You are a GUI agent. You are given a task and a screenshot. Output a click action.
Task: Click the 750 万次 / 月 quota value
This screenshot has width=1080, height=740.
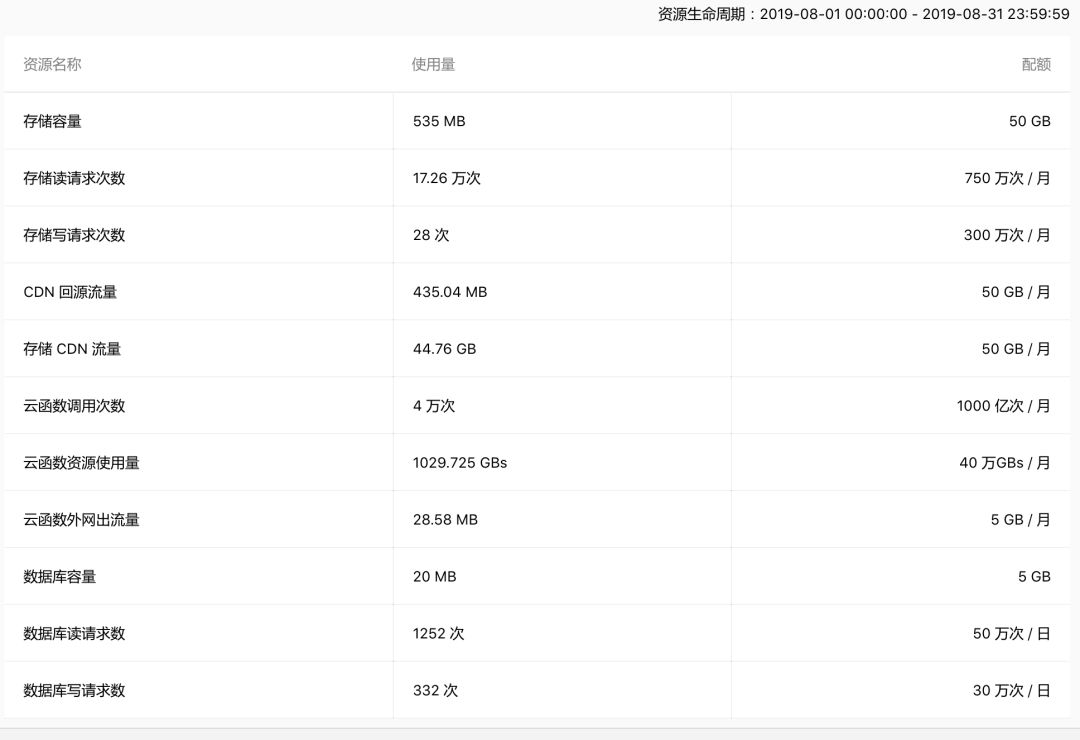(x=1007, y=178)
